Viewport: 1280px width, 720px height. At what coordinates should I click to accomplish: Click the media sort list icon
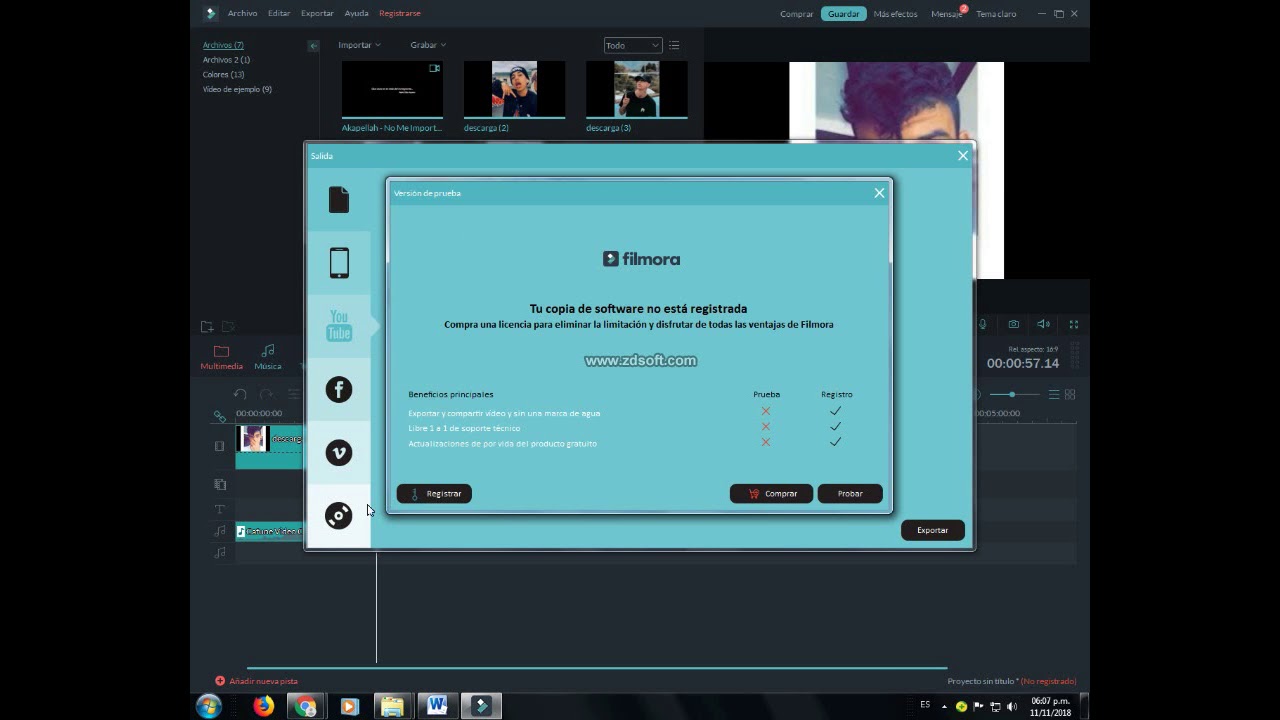click(x=674, y=45)
